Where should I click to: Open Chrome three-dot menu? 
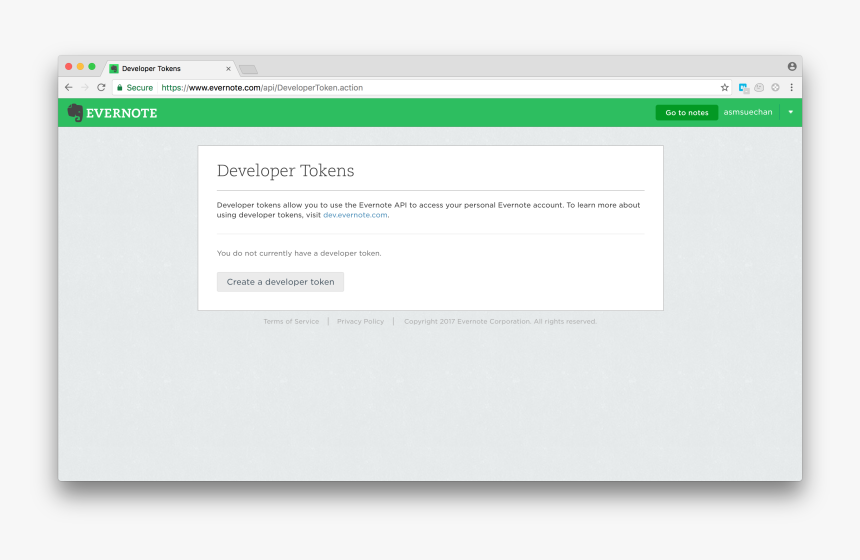click(x=791, y=87)
